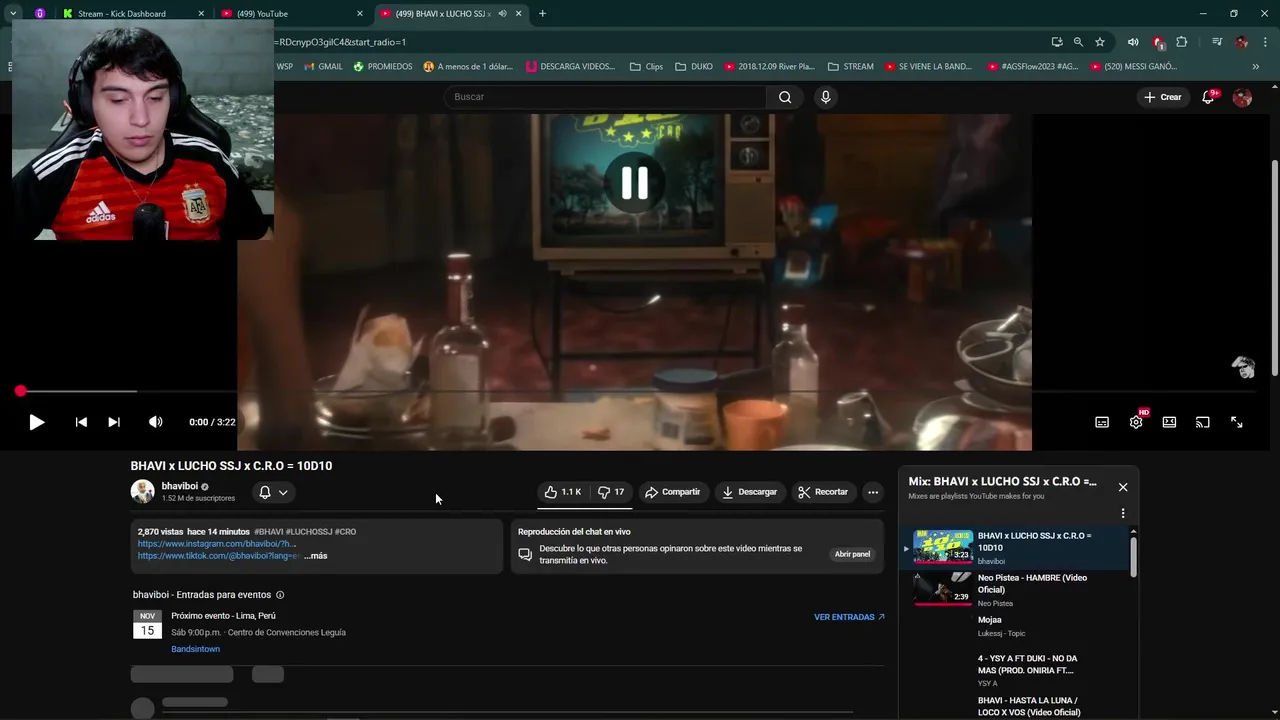Show more bookmarks with the double chevron
The image size is (1280, 720).
[x=1256, y=66]
